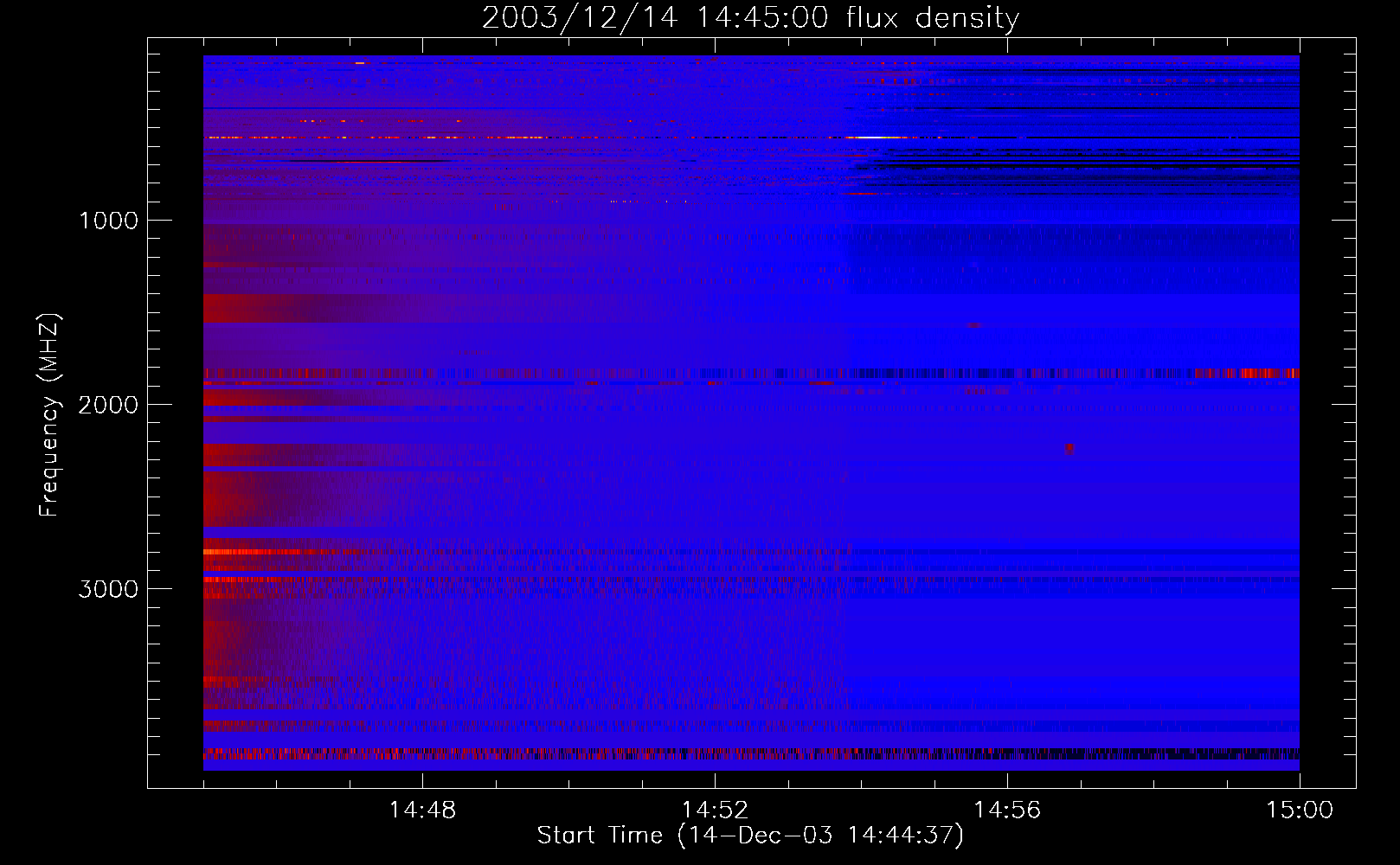
Task: Click the 15:00 time tick label
Action: click(x=1300, y=811)
